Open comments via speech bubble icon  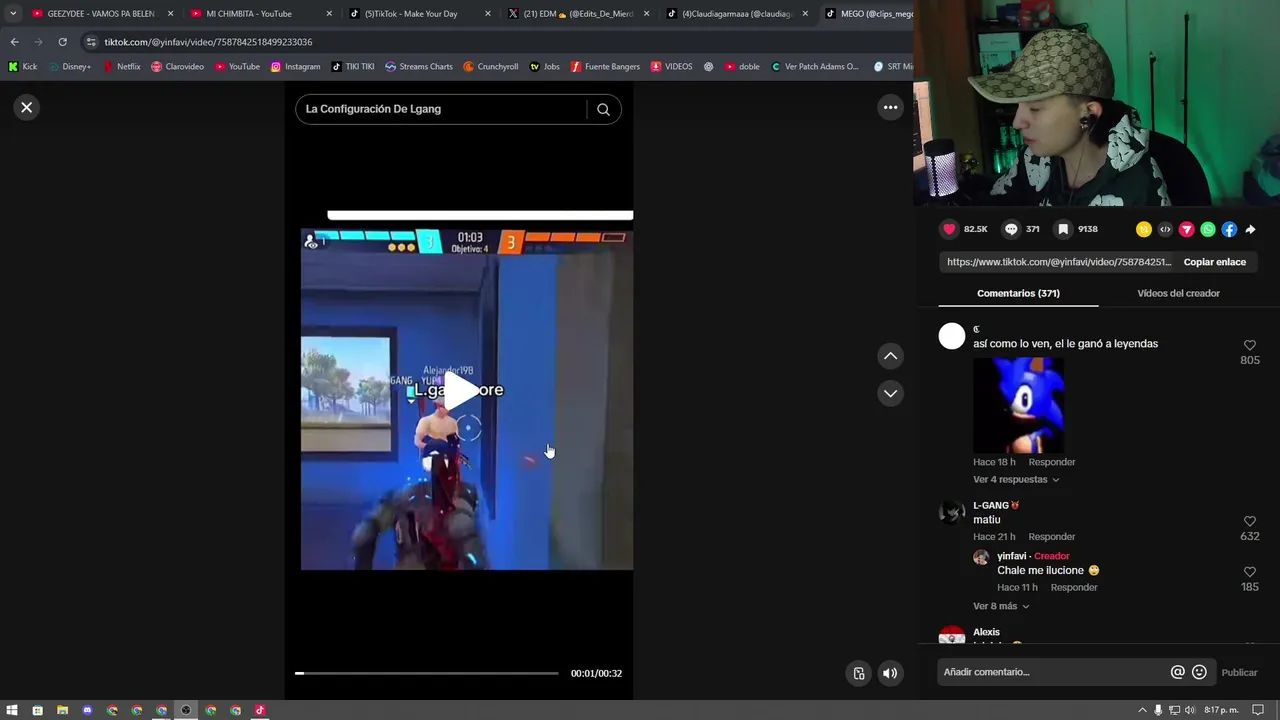[1011, 229]
